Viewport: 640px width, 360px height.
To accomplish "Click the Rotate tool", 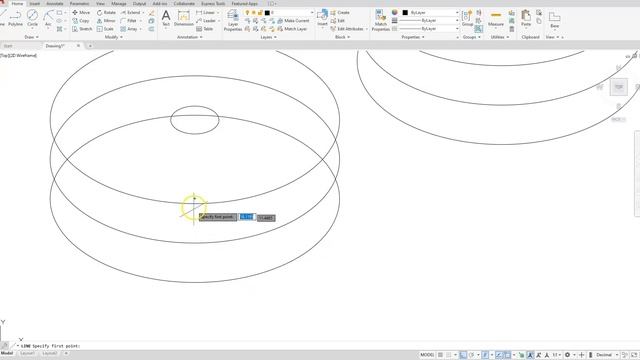I will (x=106, y=13).
